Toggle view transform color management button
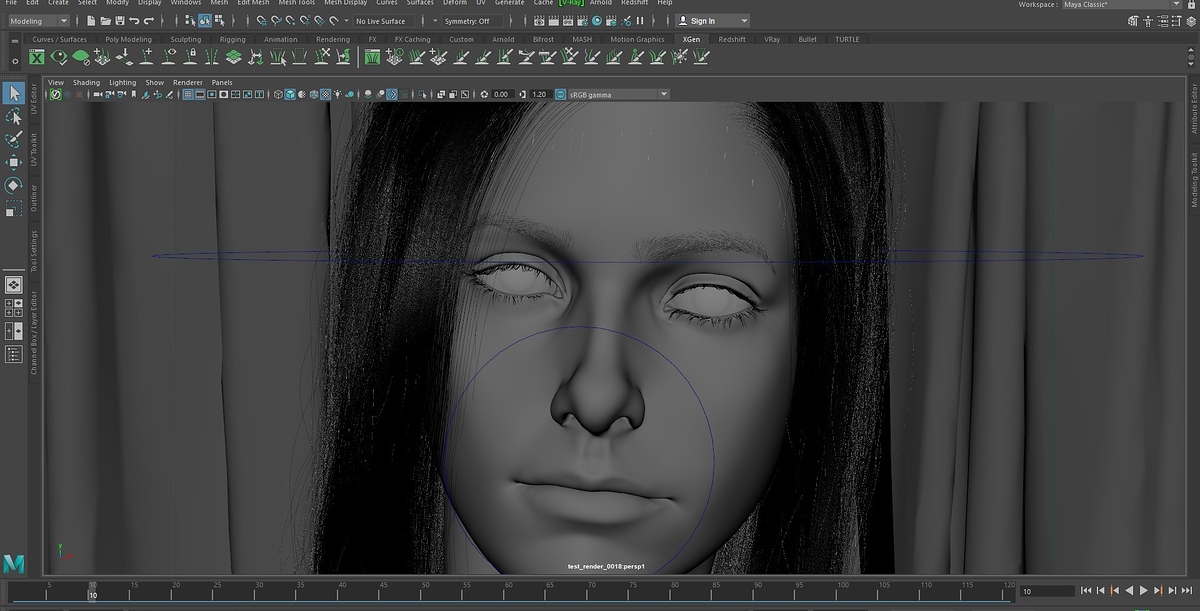 pyautogui.click(x=561, y=94)
